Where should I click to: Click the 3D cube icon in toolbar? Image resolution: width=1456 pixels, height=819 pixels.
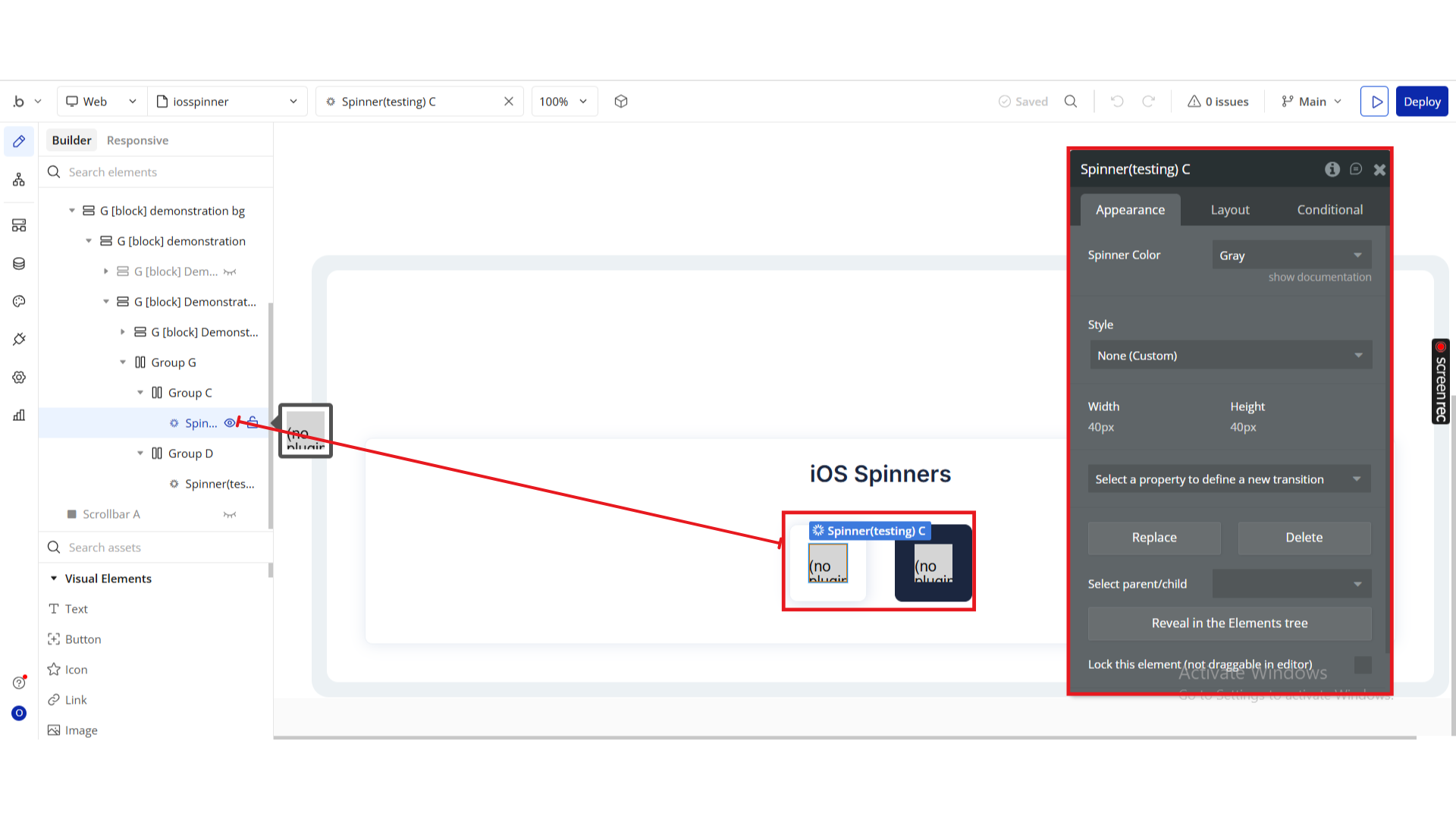[x=621, y=102]
